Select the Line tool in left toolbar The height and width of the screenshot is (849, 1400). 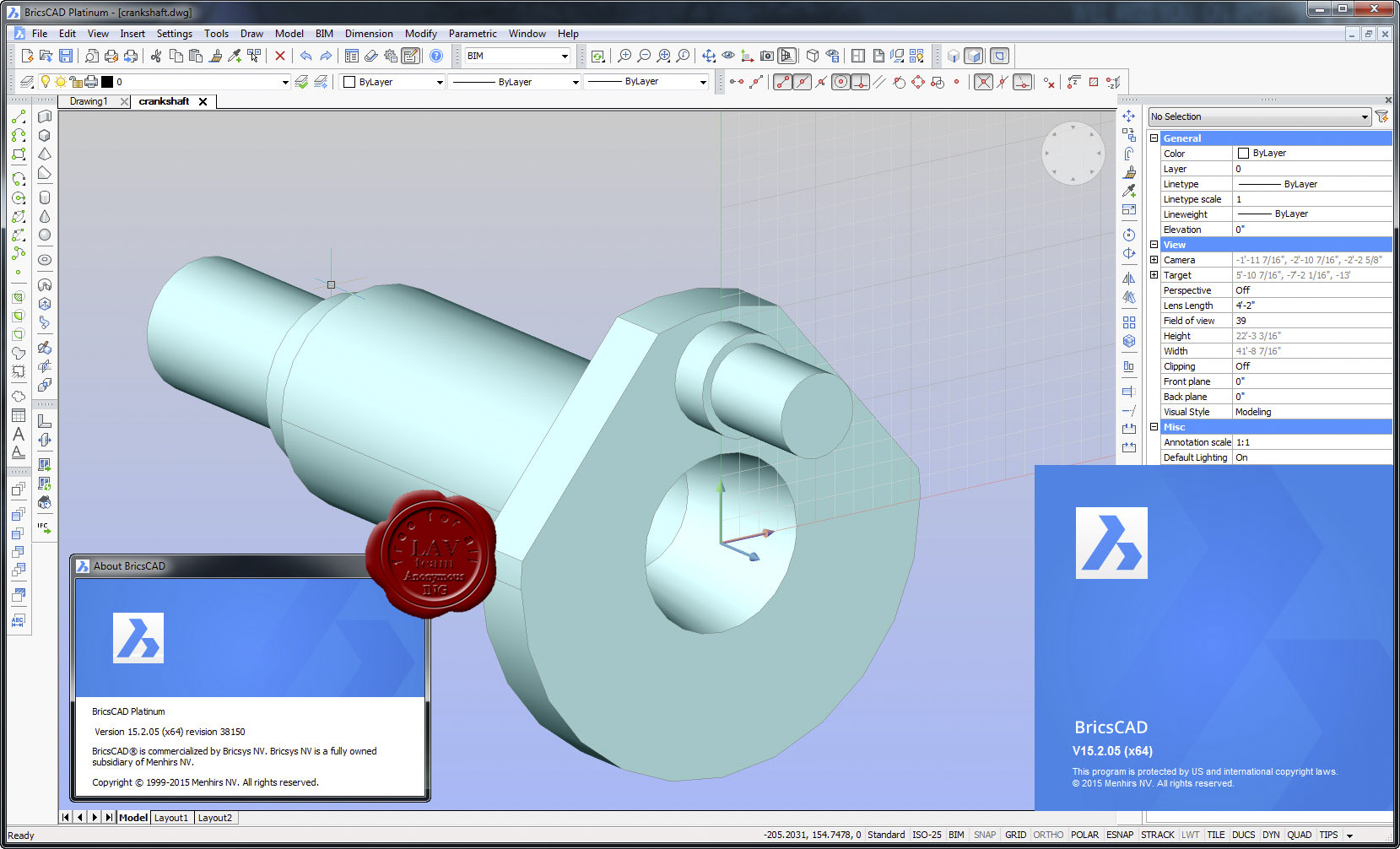coord(19,116)
